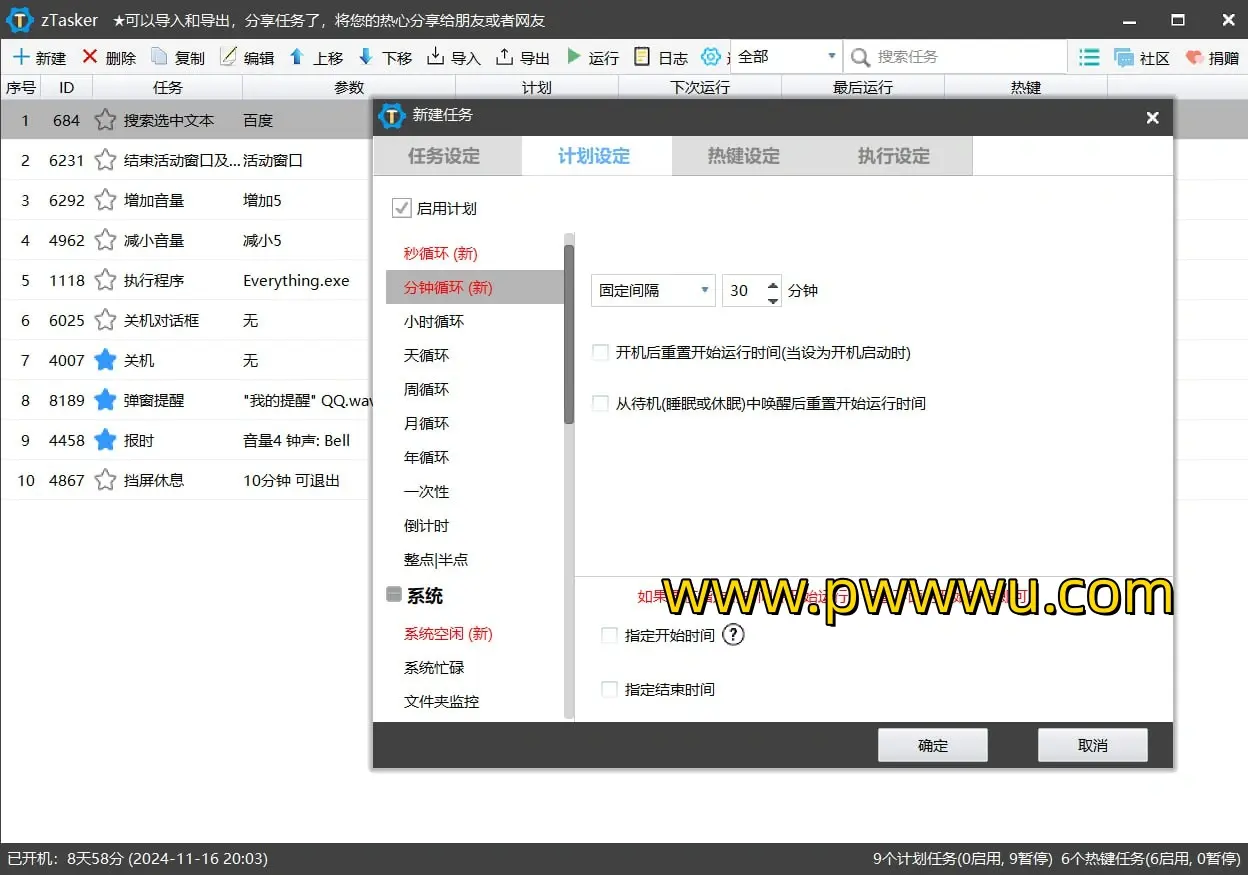
Task: Enable the 指定开始时间 checkbox
Action: pyautogui.click(x=609, y=635)
